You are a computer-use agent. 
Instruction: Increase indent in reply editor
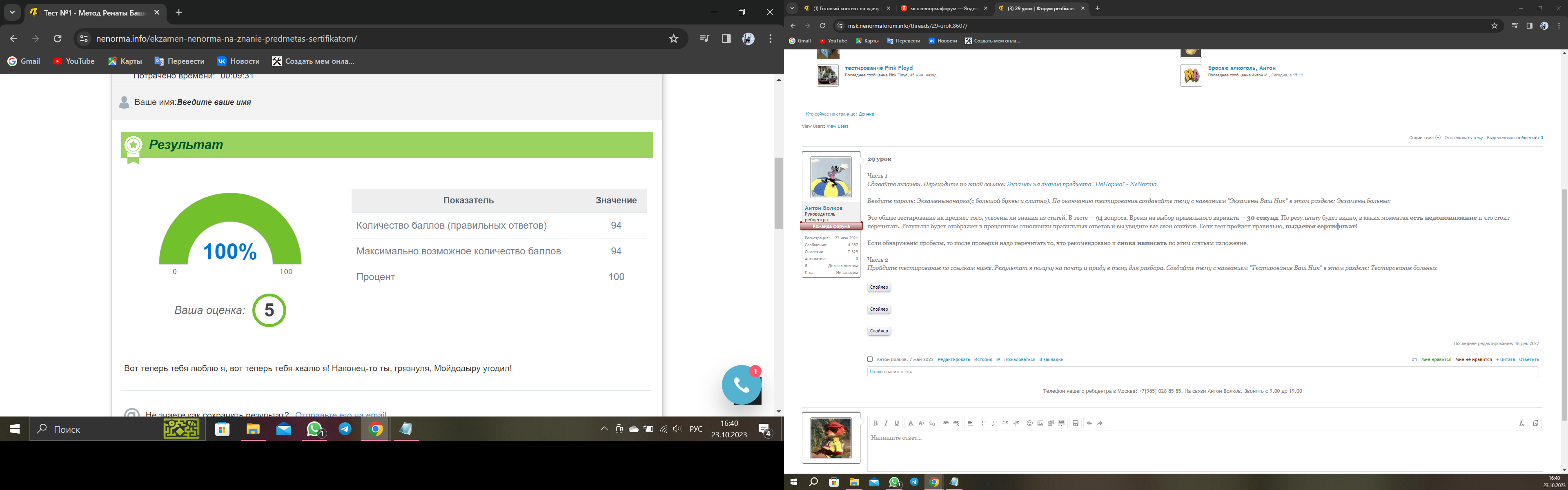pyautogui.click(x=1016, y=423)
